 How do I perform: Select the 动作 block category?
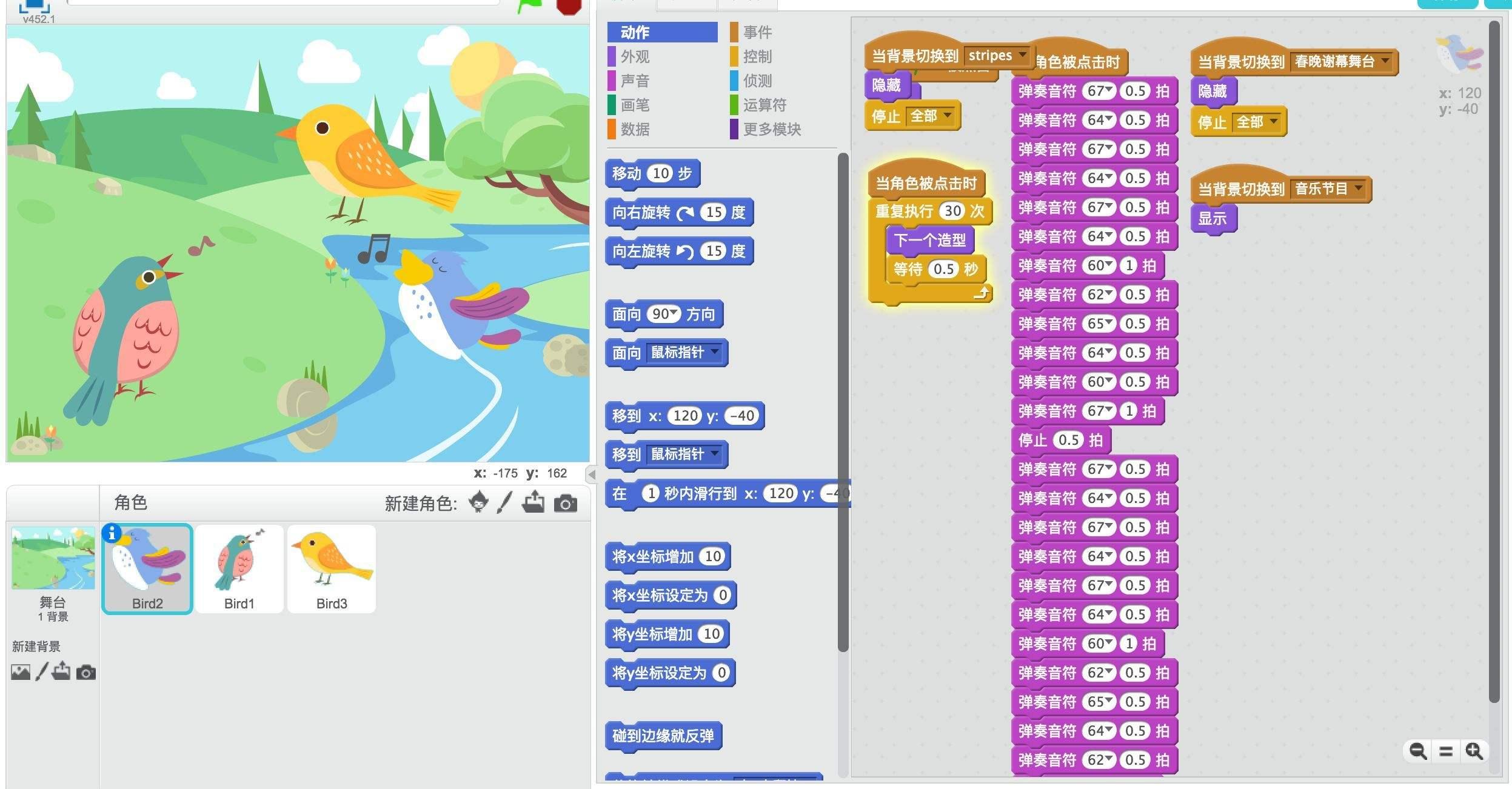(x=662, y=32)
